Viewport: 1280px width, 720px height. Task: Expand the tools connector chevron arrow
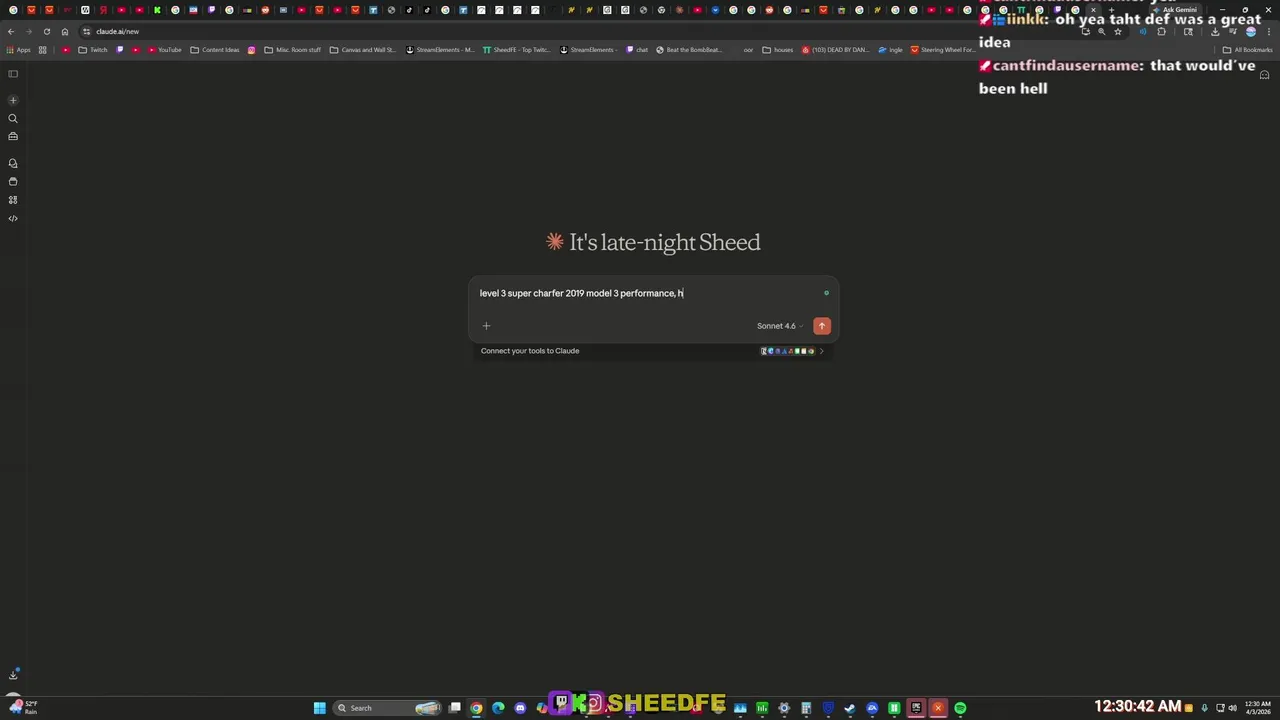822,351
